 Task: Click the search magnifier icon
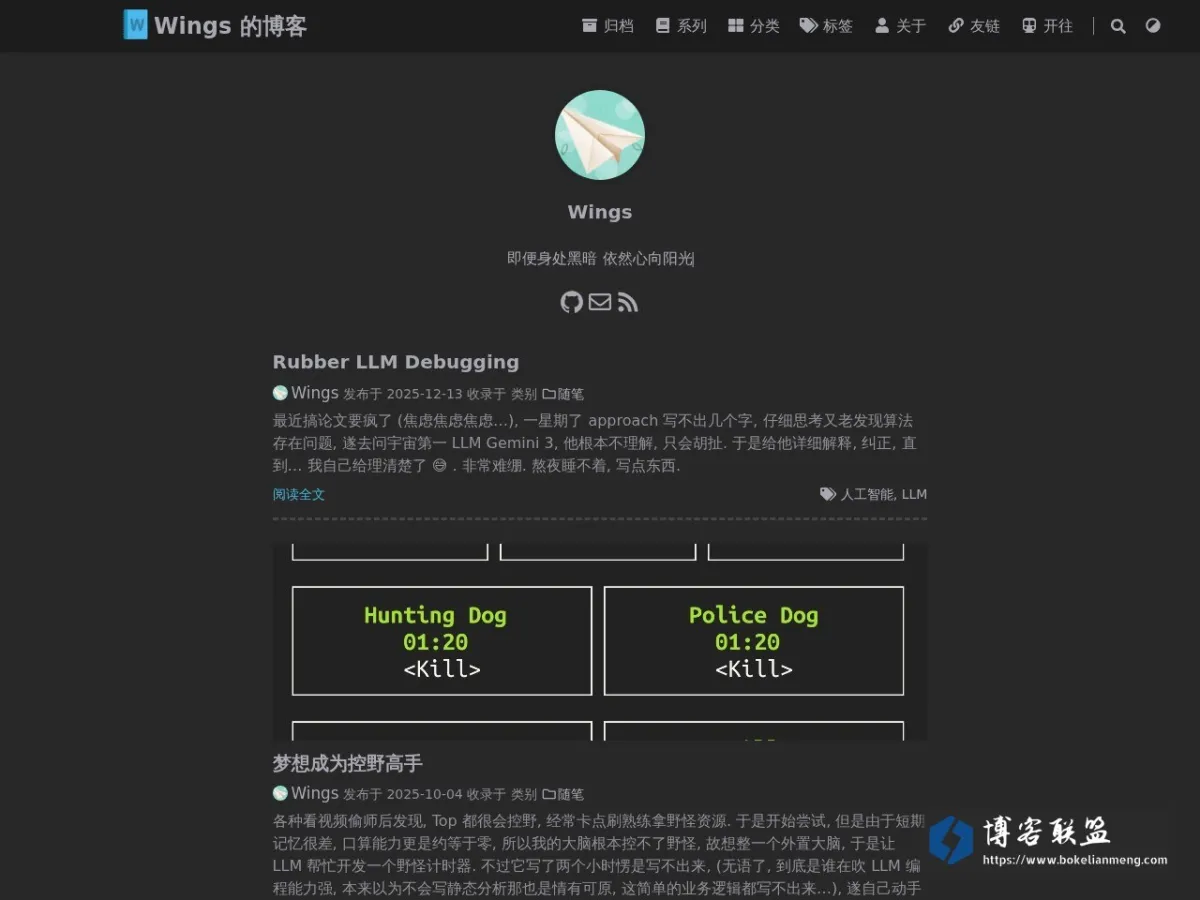(1118, 26)
